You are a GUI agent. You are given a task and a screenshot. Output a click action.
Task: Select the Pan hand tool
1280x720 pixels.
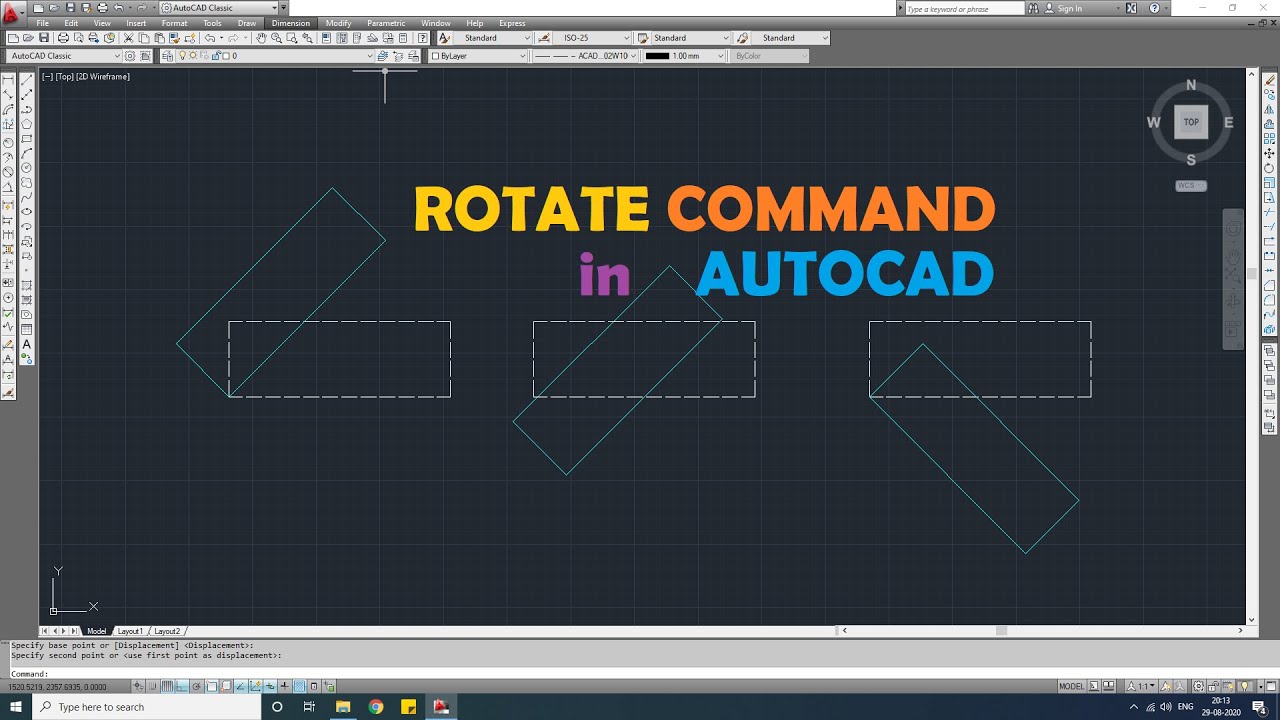[261, 38]
